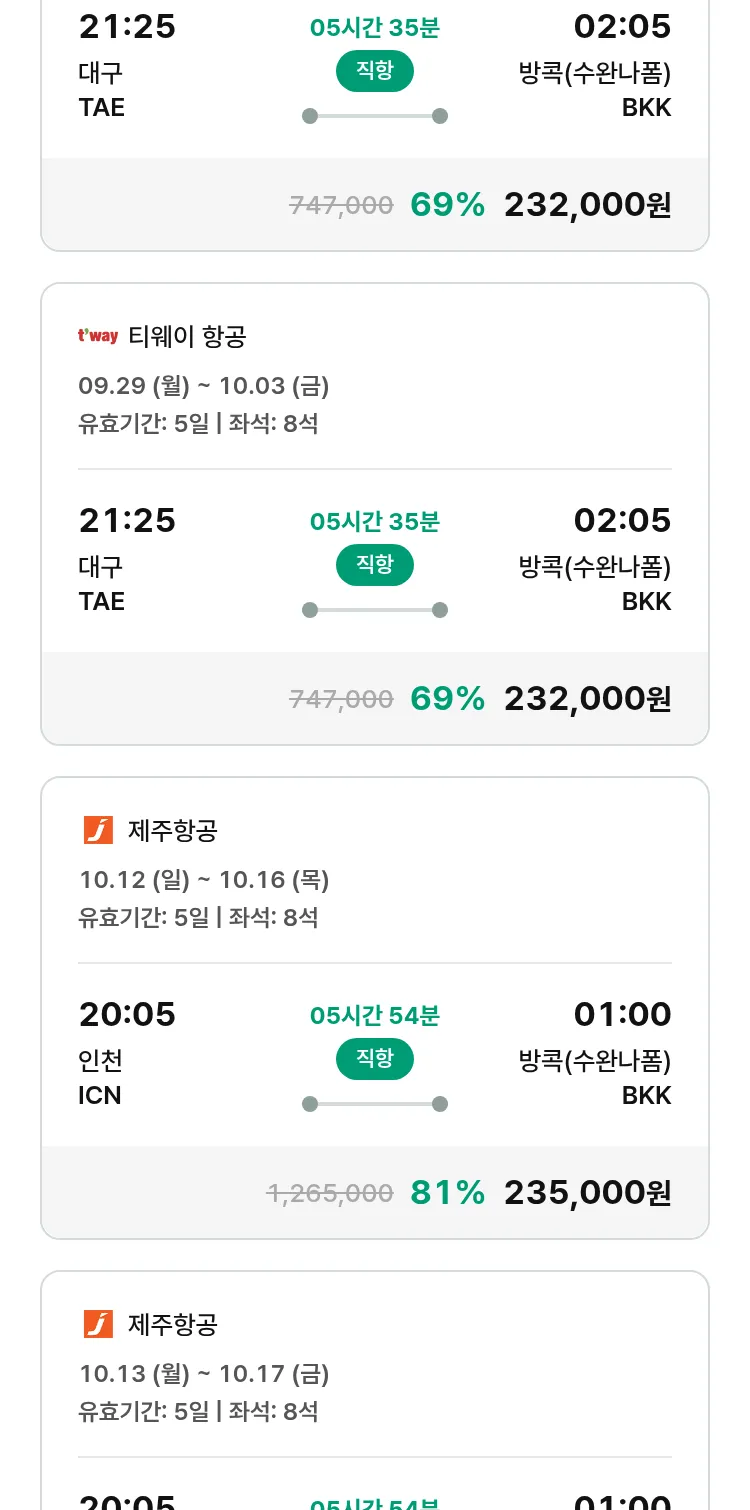Tap the 81% discount label
Image resolution: width=750 pixels, height=1510 pixels.
click(x=447, y=1192)
